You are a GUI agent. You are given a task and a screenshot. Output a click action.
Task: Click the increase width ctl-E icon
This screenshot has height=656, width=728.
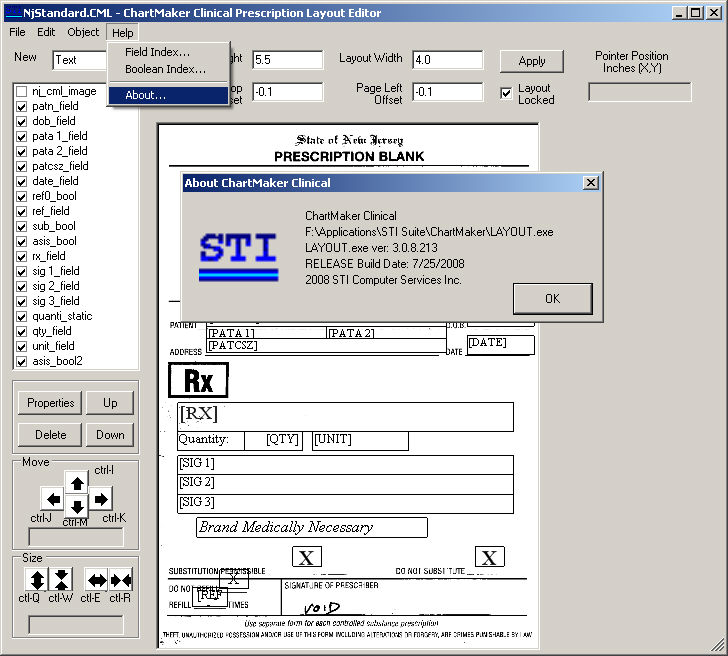(x=97, y=580)
